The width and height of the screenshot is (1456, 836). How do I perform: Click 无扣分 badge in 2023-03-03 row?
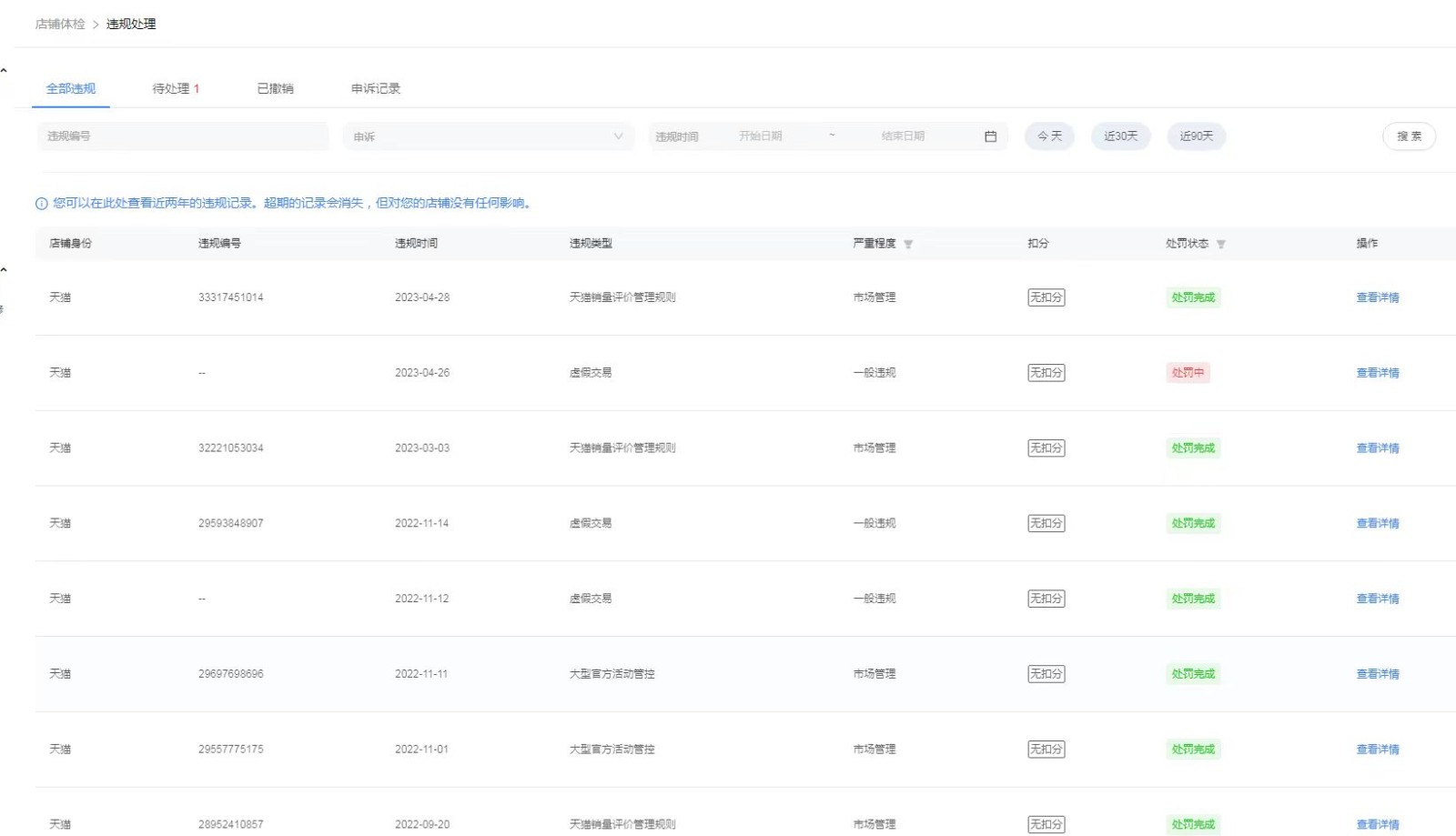1046,448
